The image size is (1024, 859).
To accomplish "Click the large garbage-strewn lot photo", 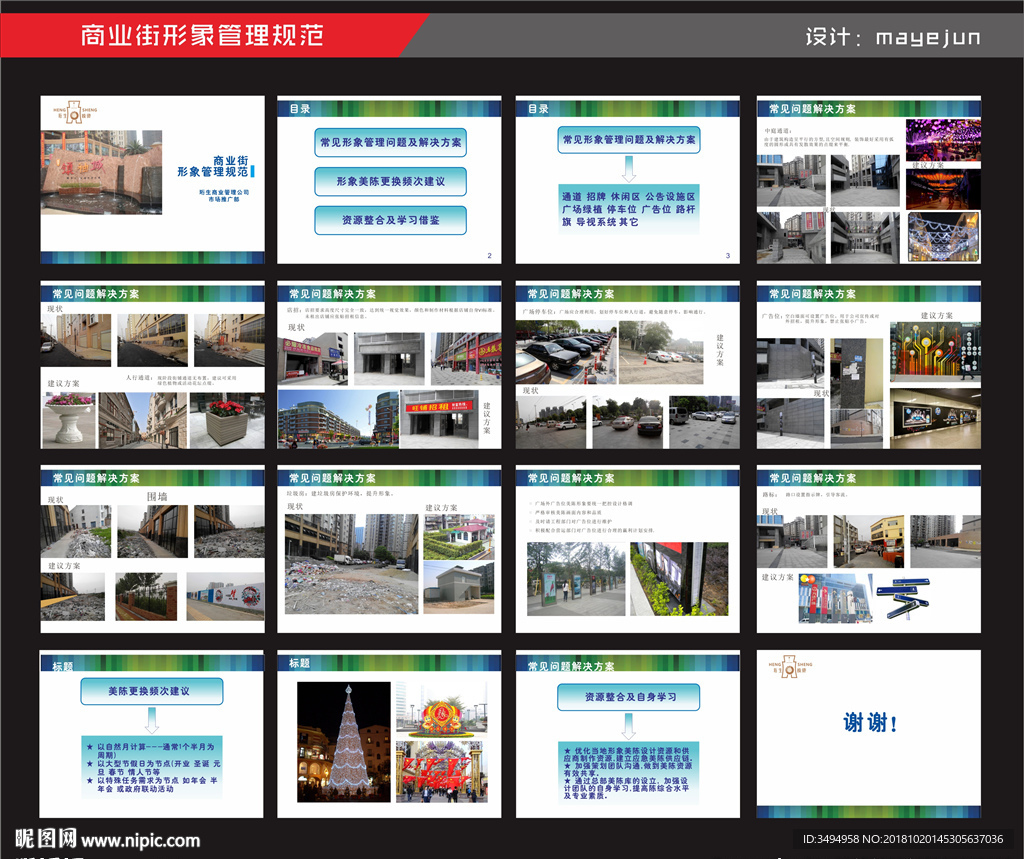I will (351, 563).
